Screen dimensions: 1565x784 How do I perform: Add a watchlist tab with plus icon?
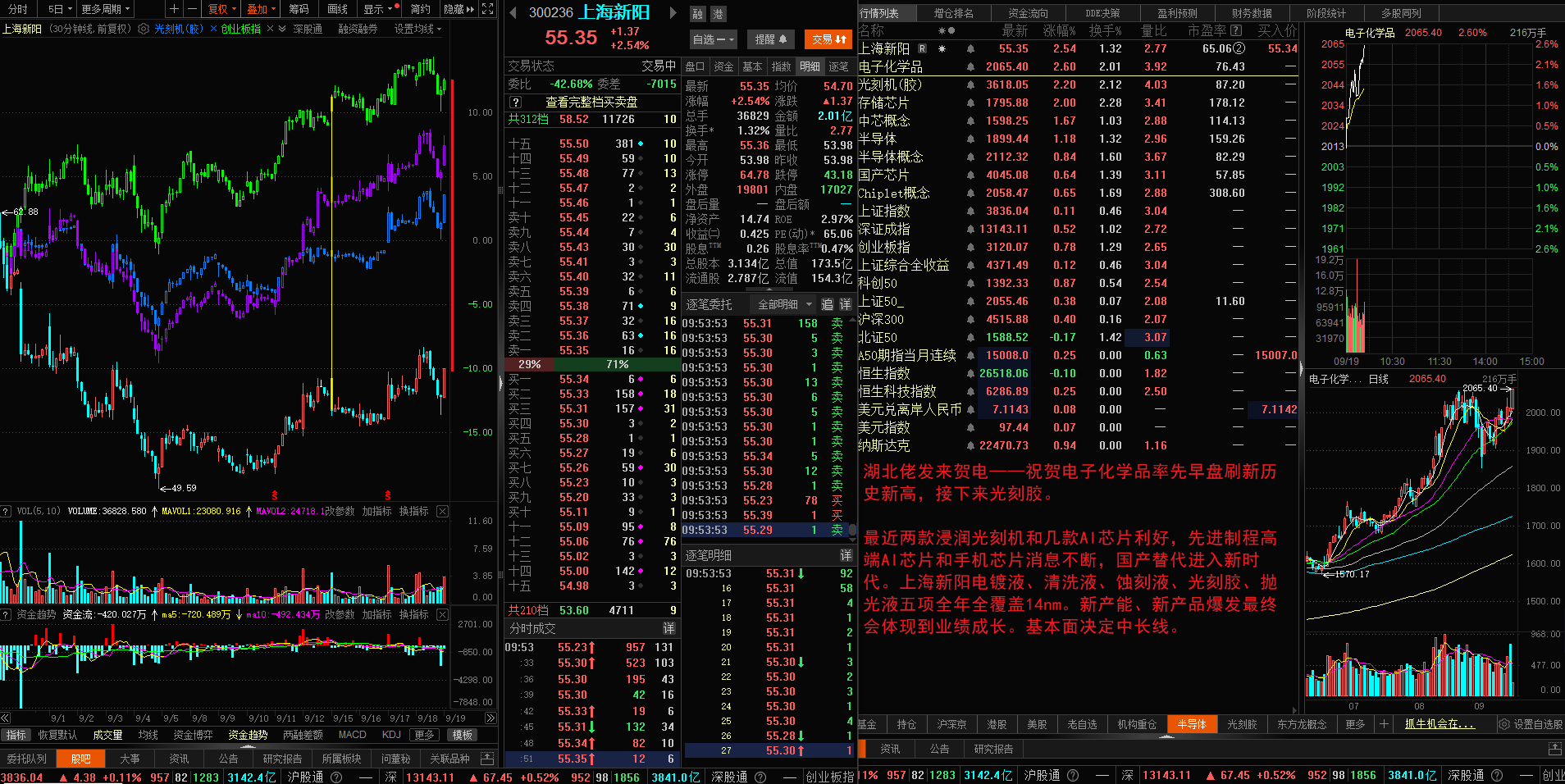click(1384, 724)
